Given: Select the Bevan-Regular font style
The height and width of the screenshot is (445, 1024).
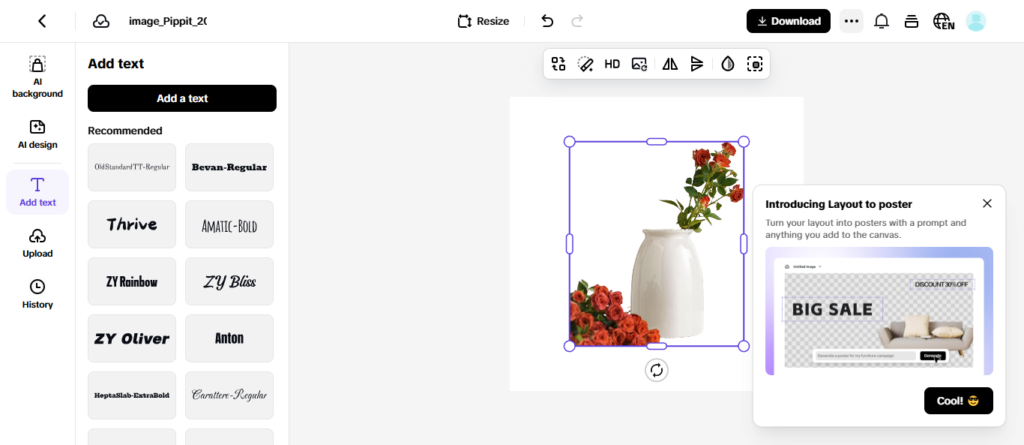Looking at the screenshot, I should [229, 167].
